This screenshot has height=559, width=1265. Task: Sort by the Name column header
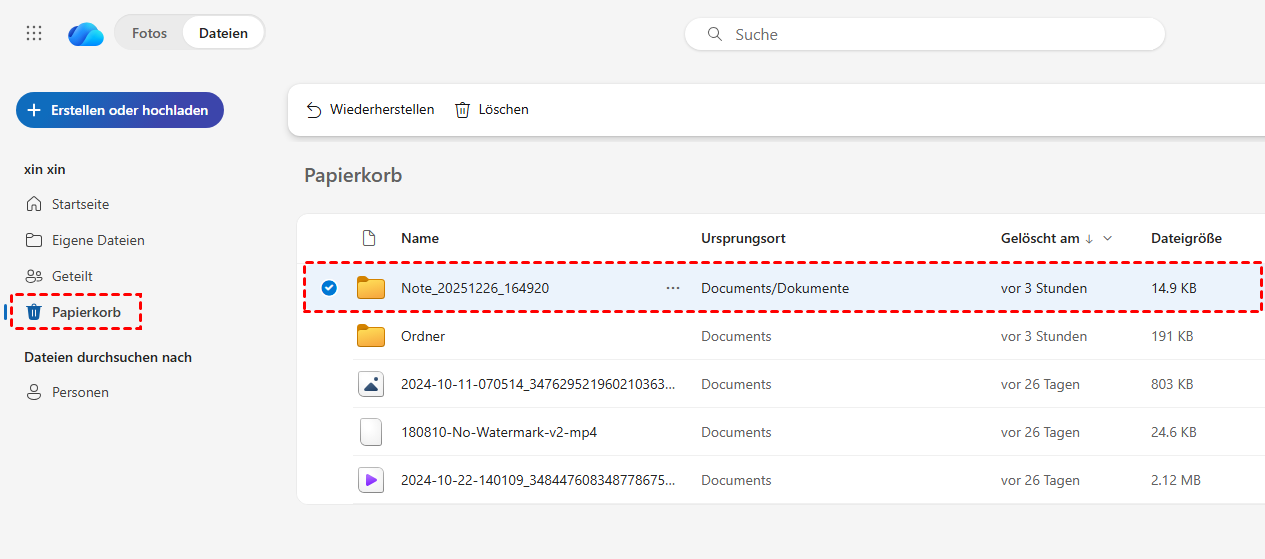420,238
